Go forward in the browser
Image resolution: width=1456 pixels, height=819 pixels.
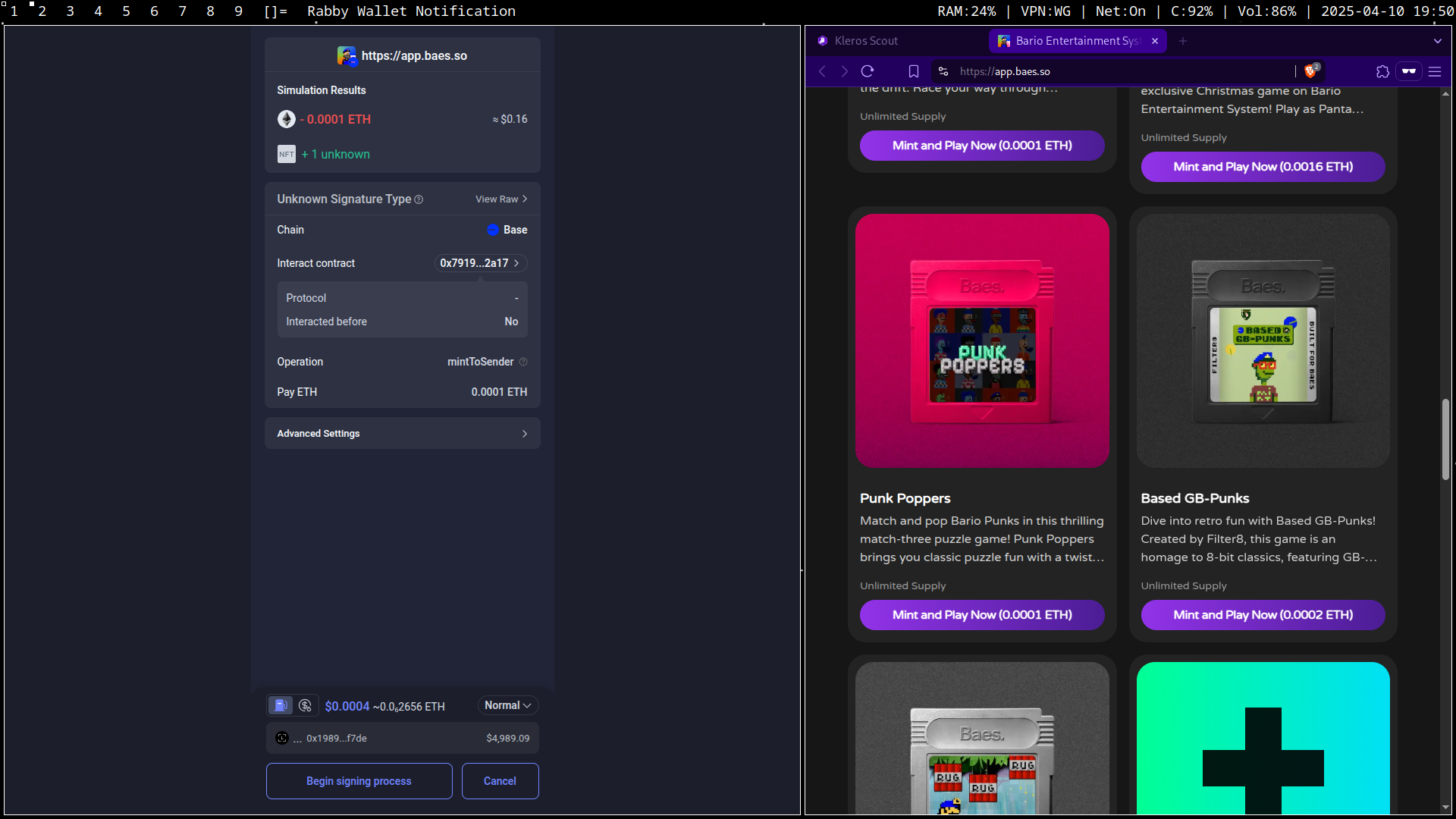click(845, 71)
